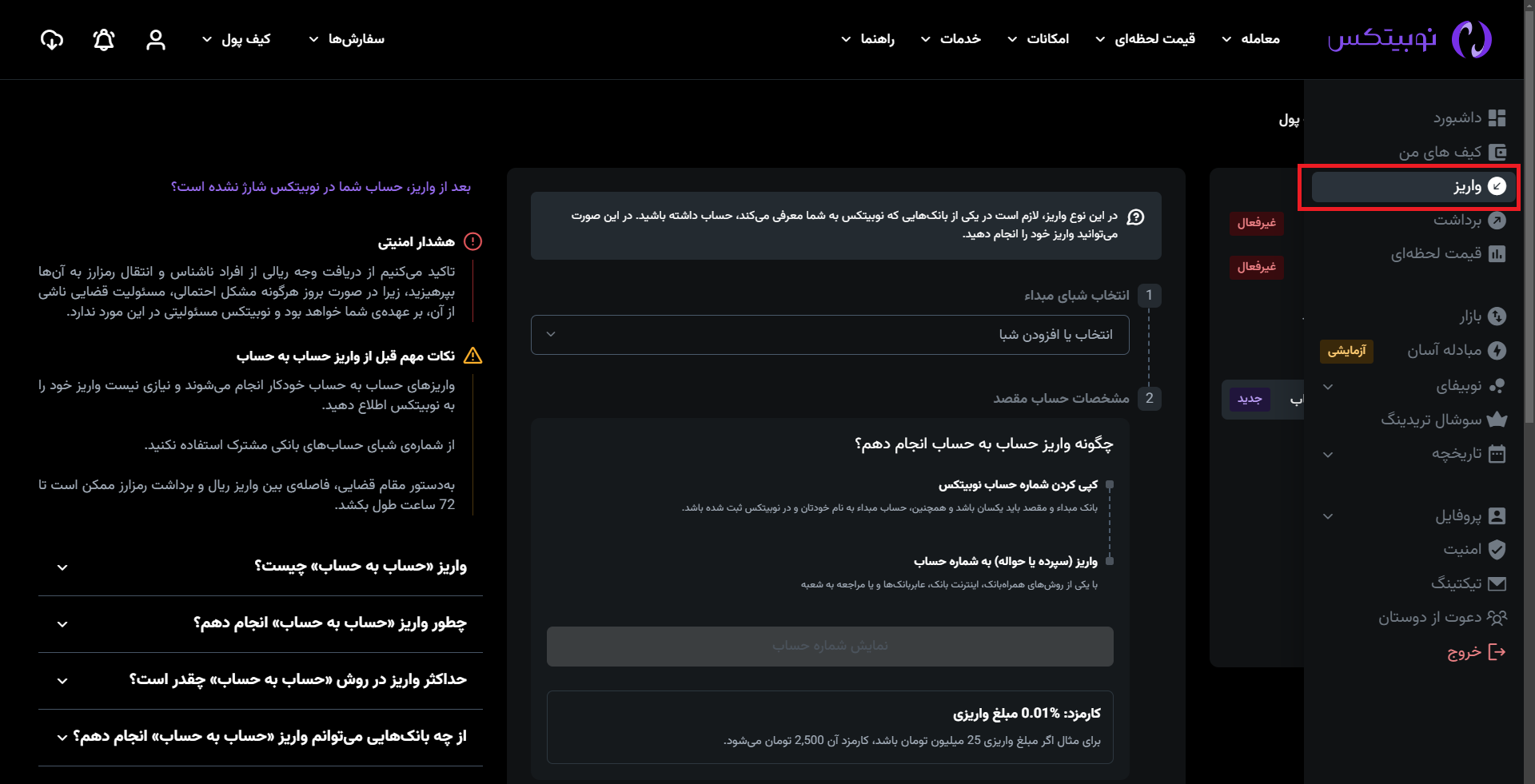Viewport: 1535px width, 784px height.
Task: Click the logout icon beside خروج
Action: pos(1497,652)
